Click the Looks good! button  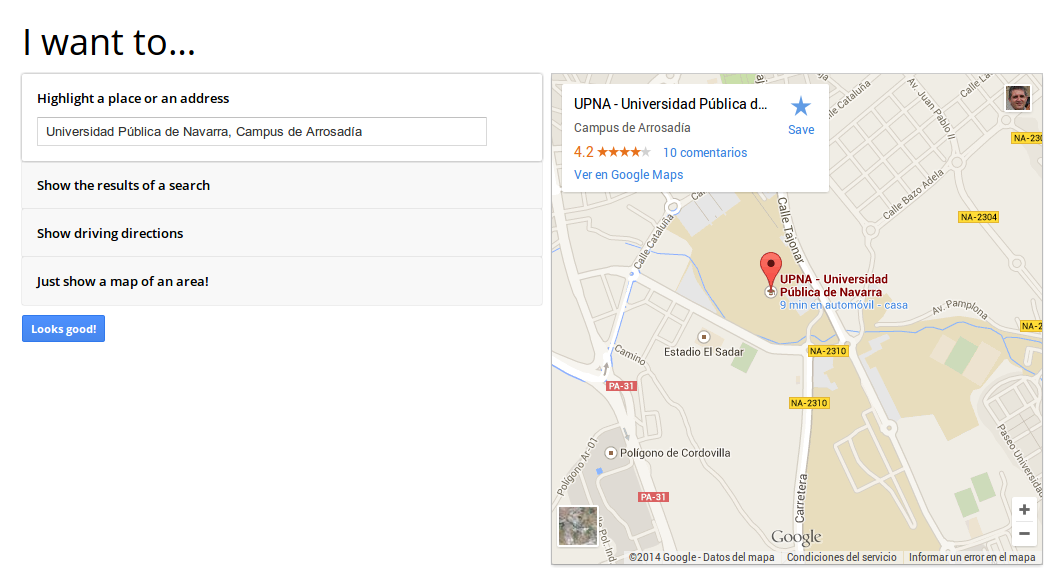click(64, 328)
